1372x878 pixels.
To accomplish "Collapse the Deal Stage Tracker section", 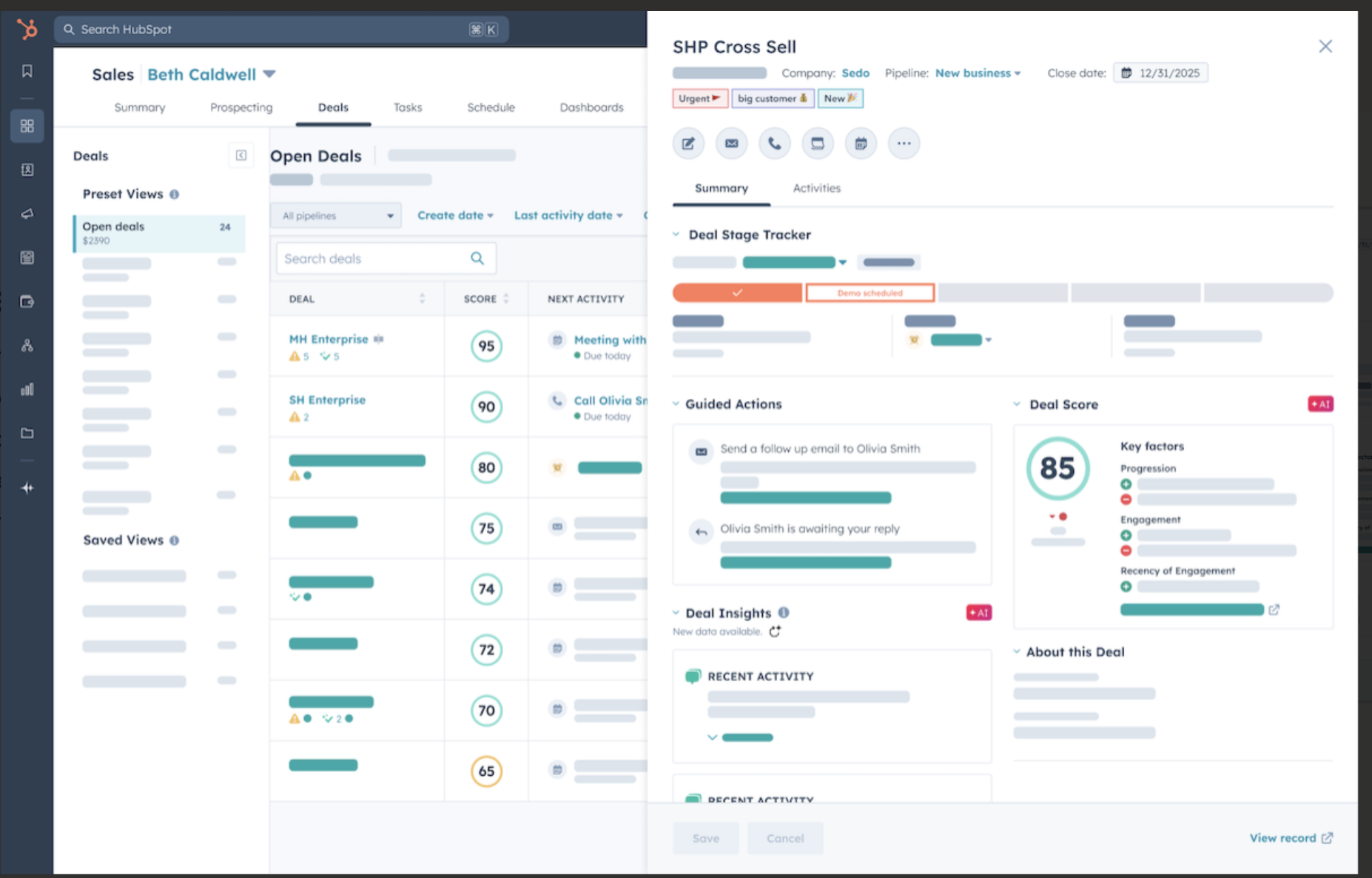I will click(x=676, y=235).
